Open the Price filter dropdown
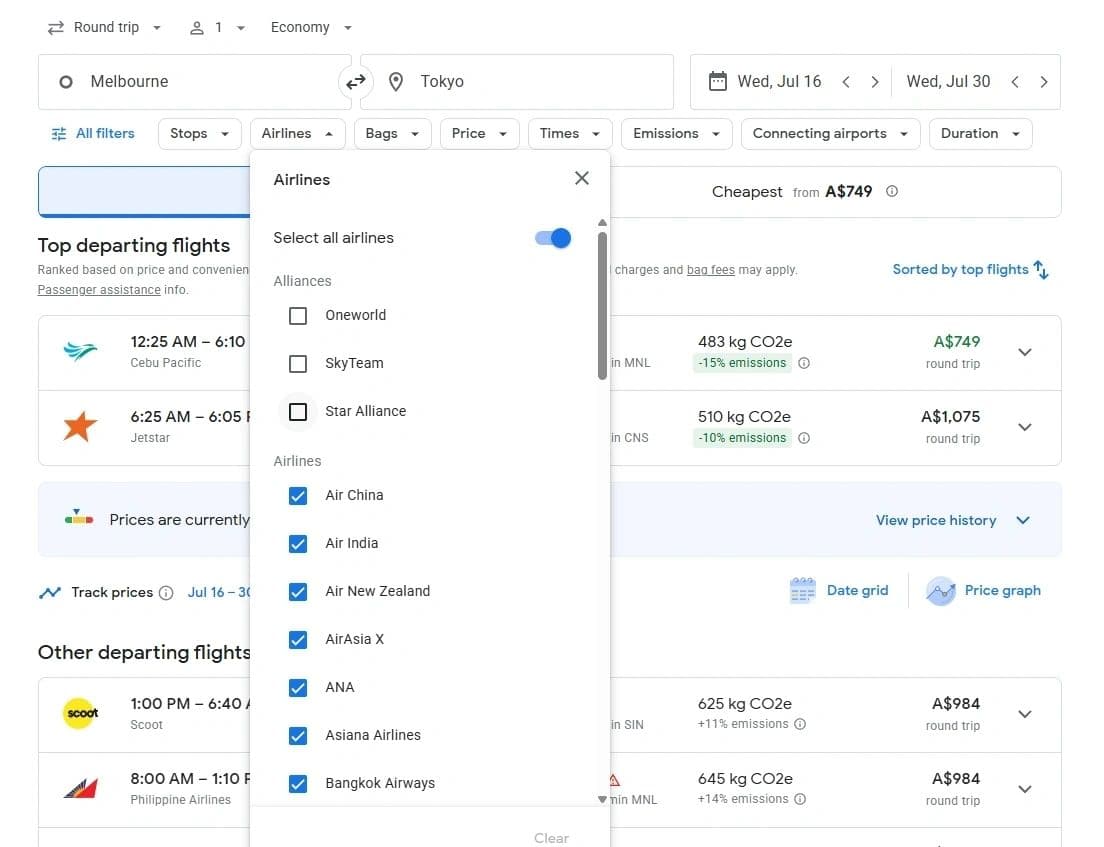 (479, 134)
